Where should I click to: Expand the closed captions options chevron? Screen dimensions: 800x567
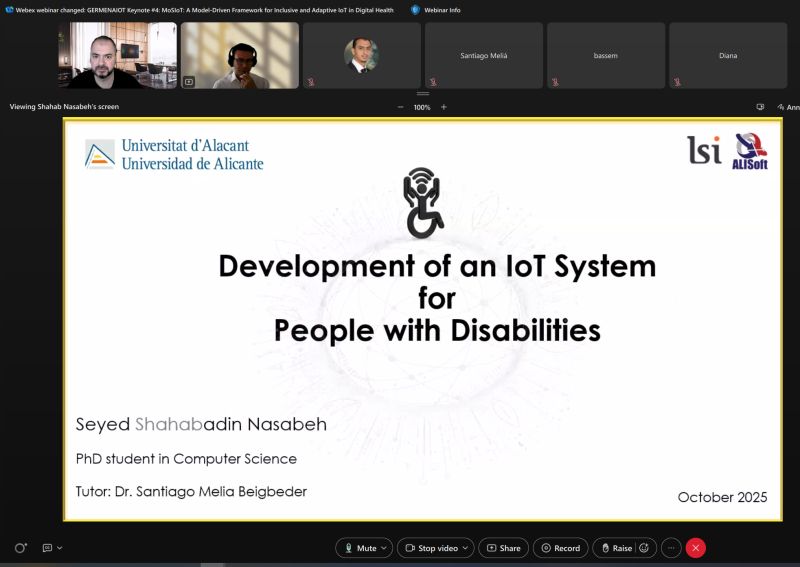point(60,548)
